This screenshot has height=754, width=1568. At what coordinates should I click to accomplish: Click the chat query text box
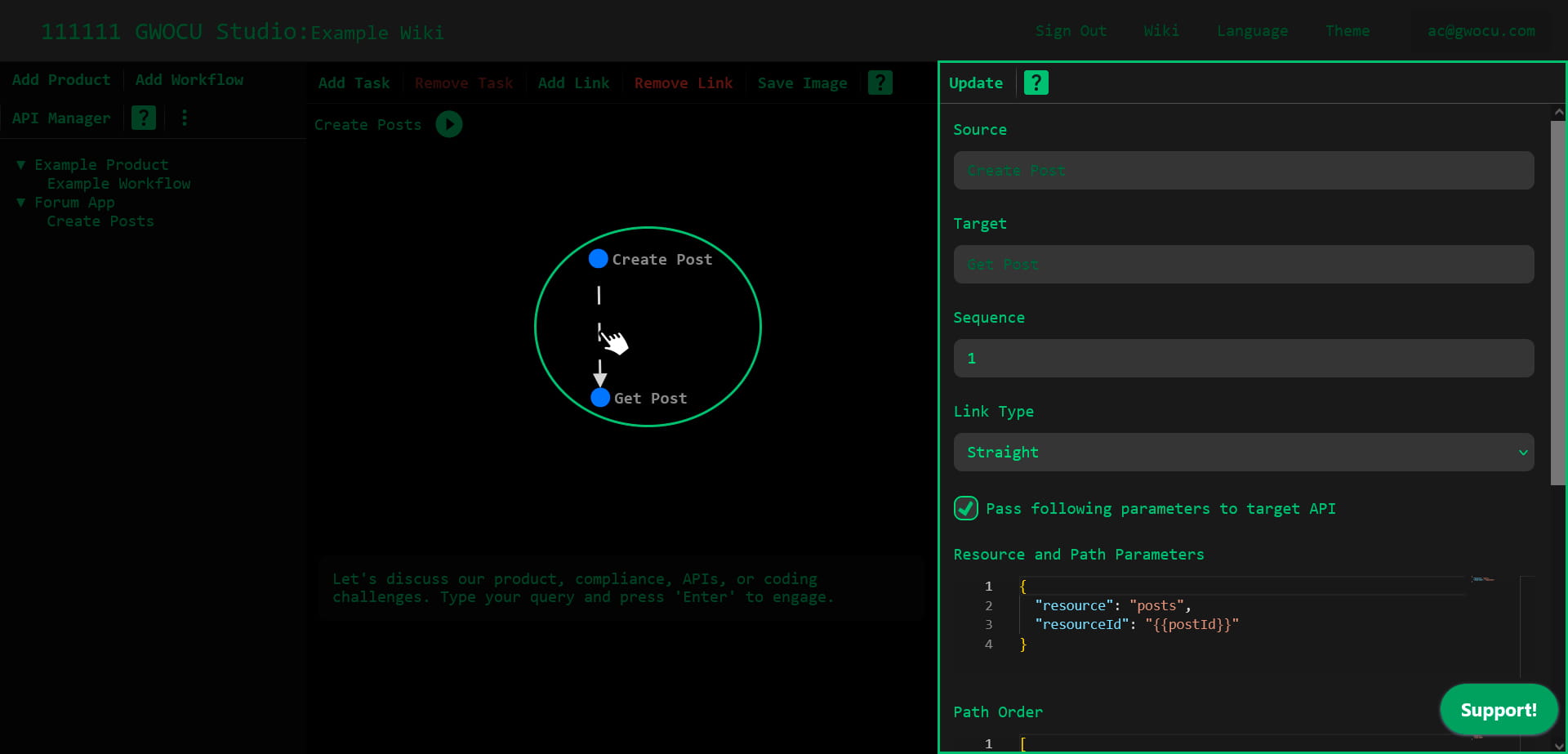tap(621, 588)
